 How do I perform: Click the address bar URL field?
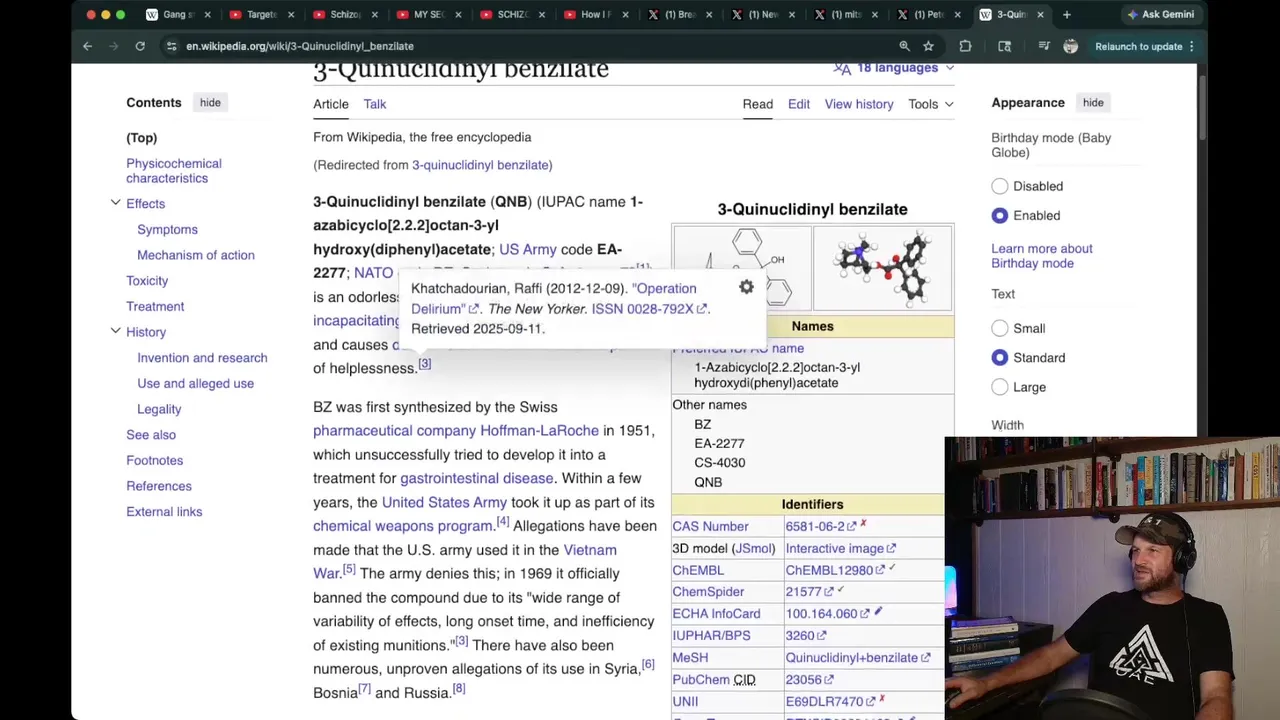[x=530, y=46]
